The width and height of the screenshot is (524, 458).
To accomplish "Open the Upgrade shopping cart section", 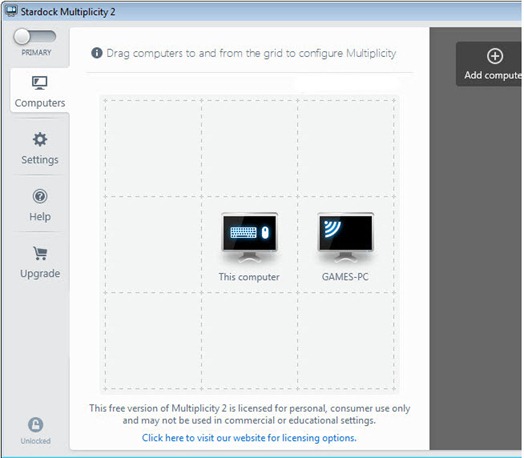I will pos(40,262).
